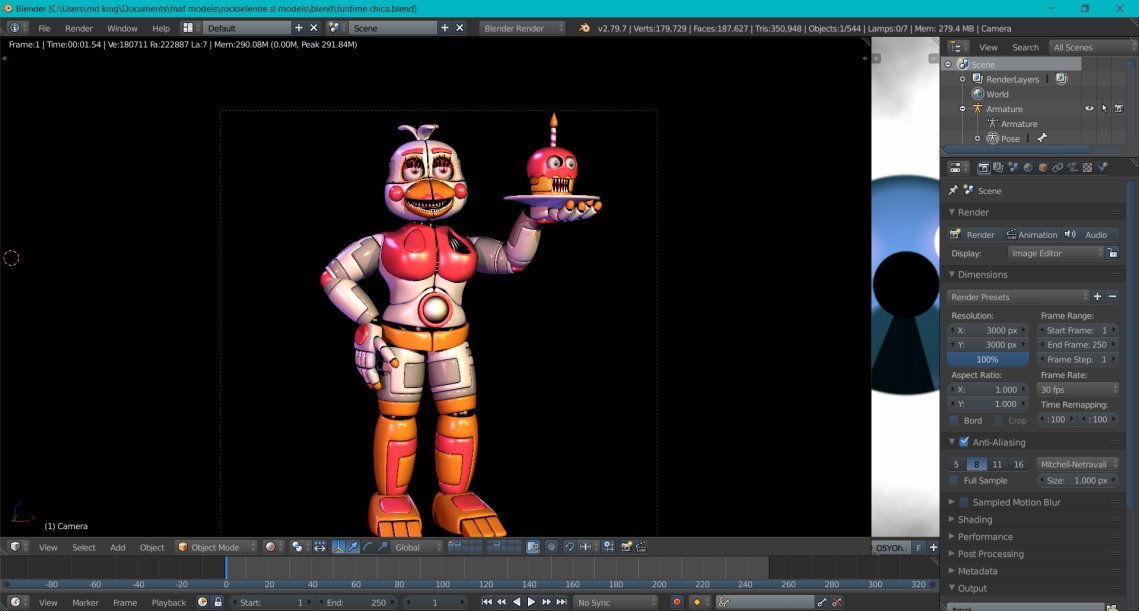Open the pivot point selector

coord(300,547)
